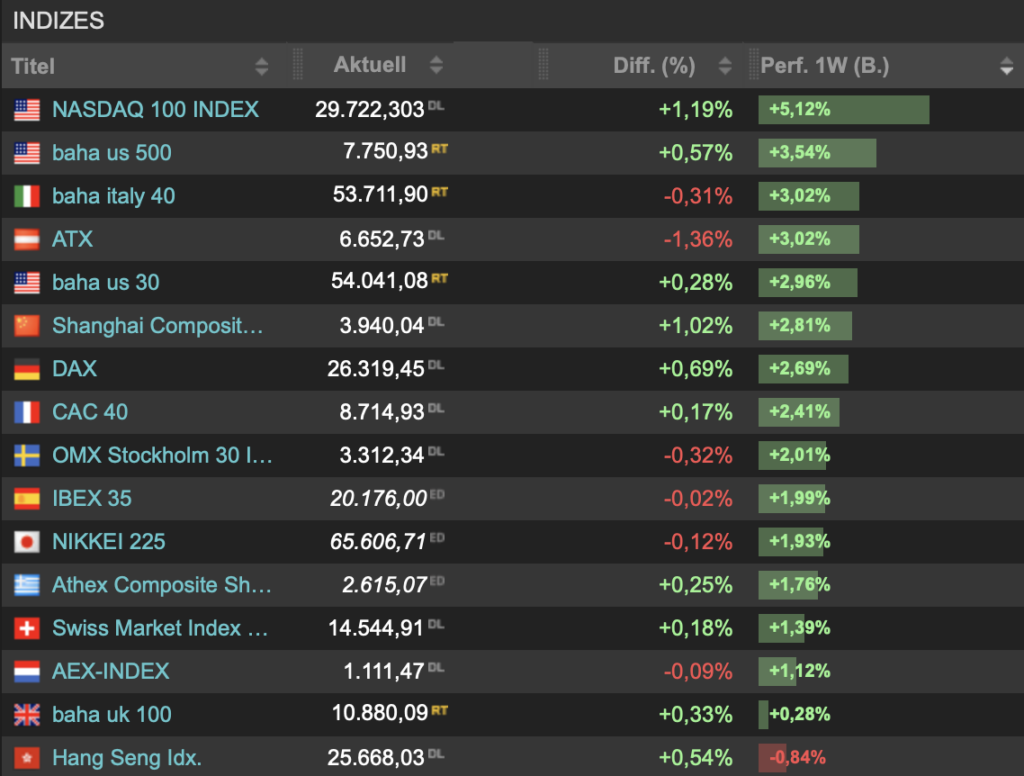Click the Italian flag beside baha italy 40
The height and width of the screenshot is (776, 1024).
(27, 196)
